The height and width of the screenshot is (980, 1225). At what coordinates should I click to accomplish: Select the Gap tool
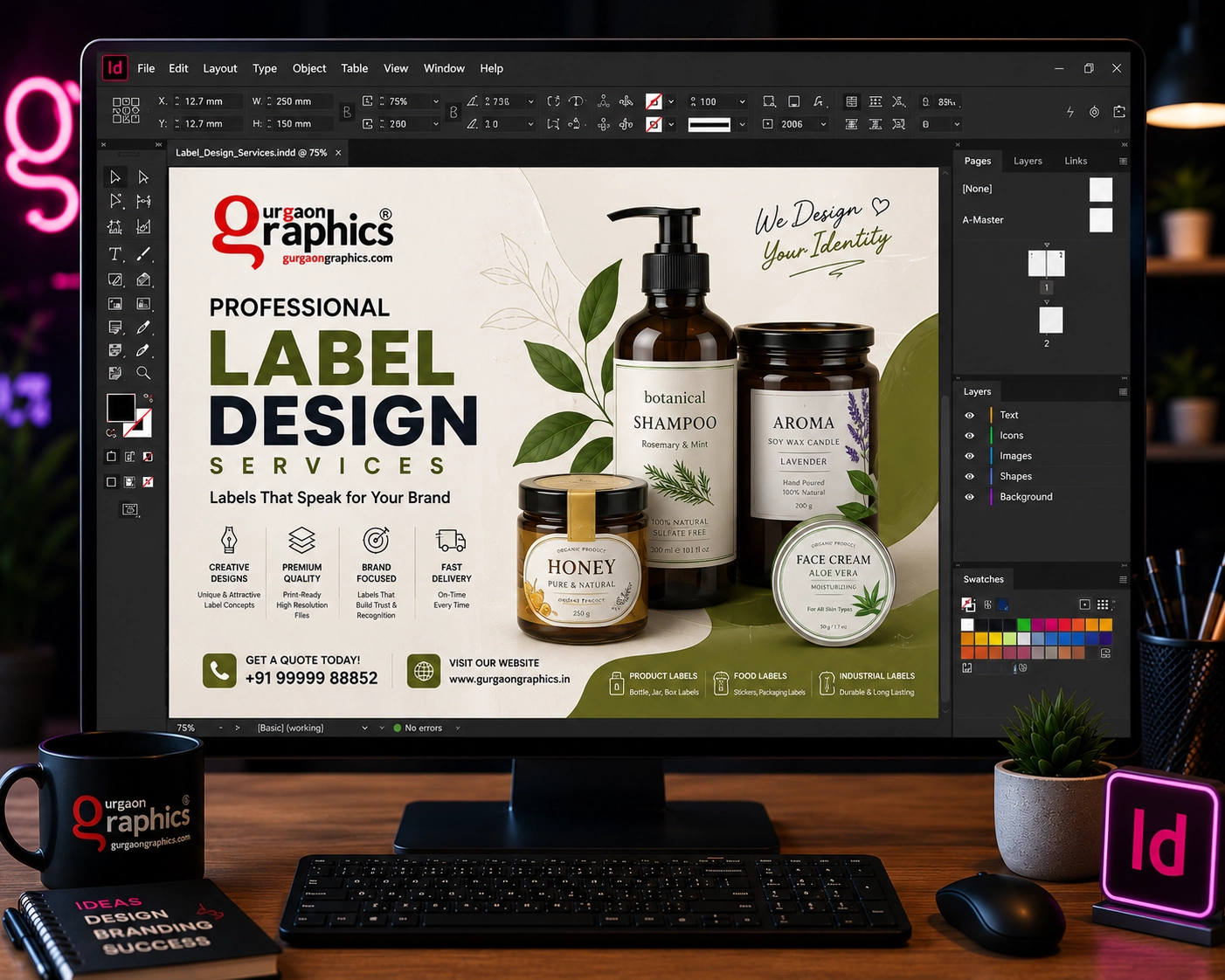point(144,202)
